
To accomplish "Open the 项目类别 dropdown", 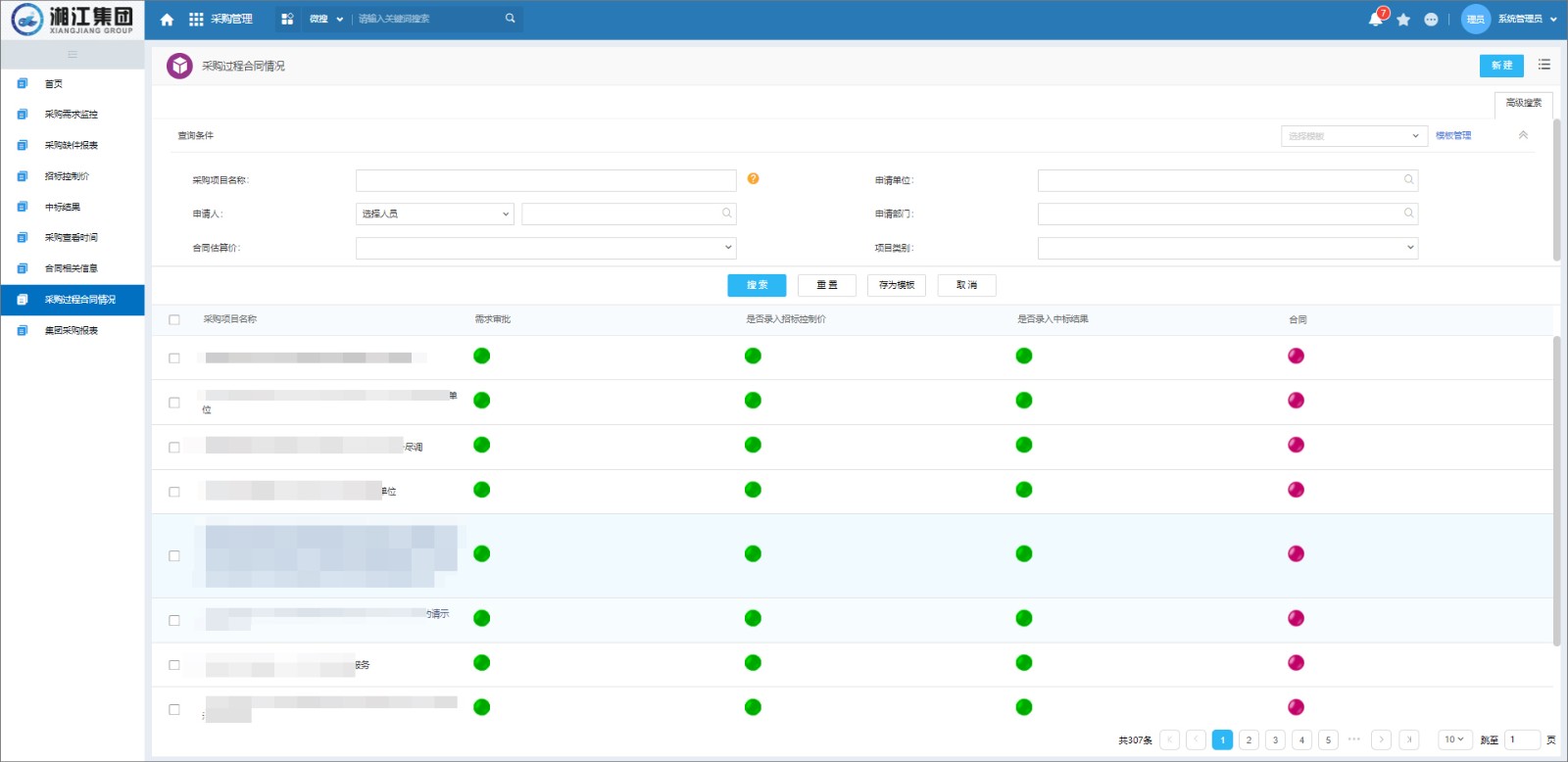I will coord(1228,248).
